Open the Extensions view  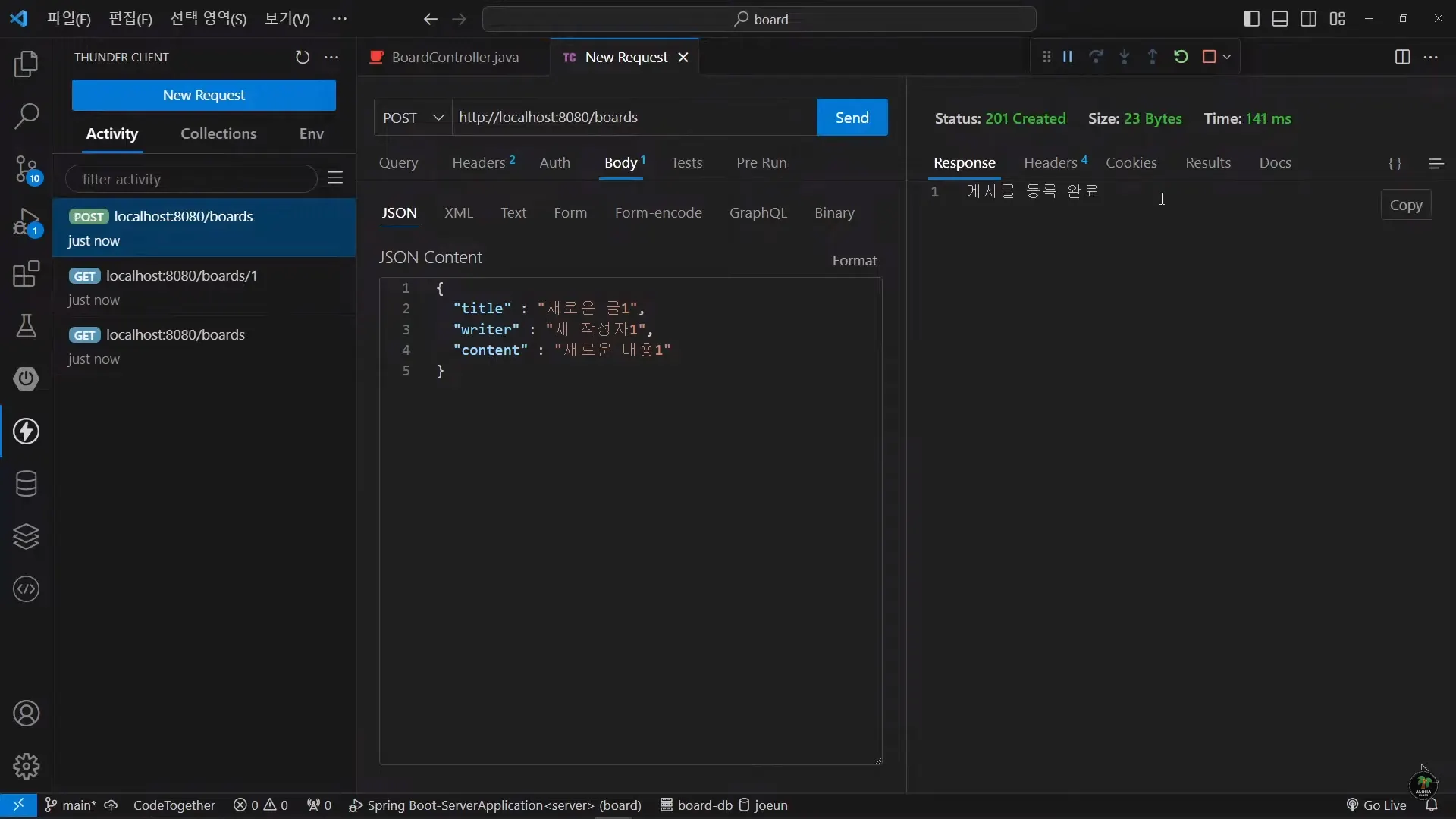pyautogui.click(x=27, y=274)
